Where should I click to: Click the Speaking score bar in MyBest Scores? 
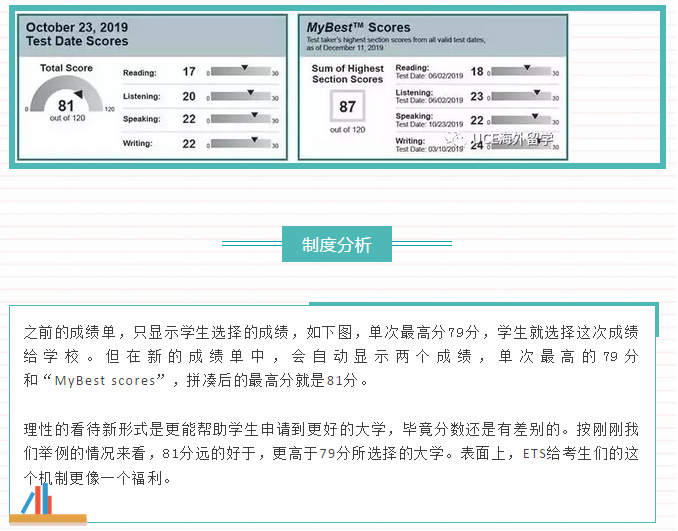pos(522,120)
